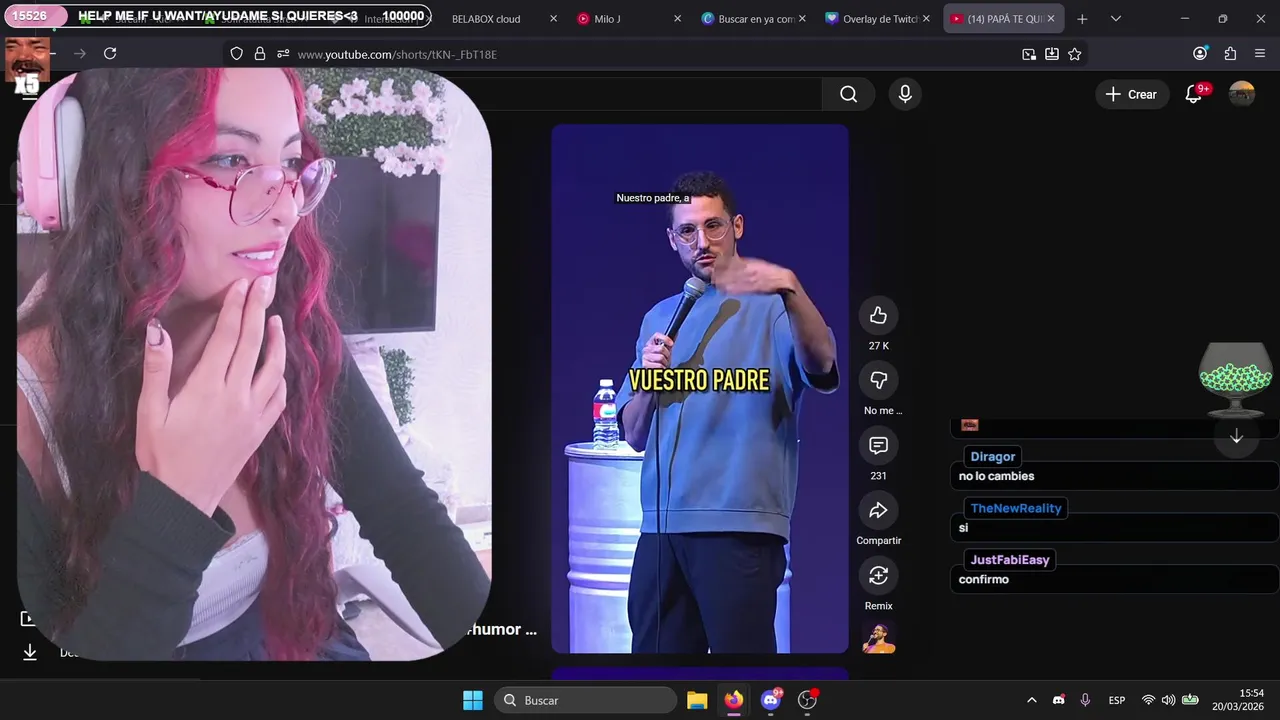
Task: Select chat message 'no lo cambies'
Action: (x=996, y=476)
